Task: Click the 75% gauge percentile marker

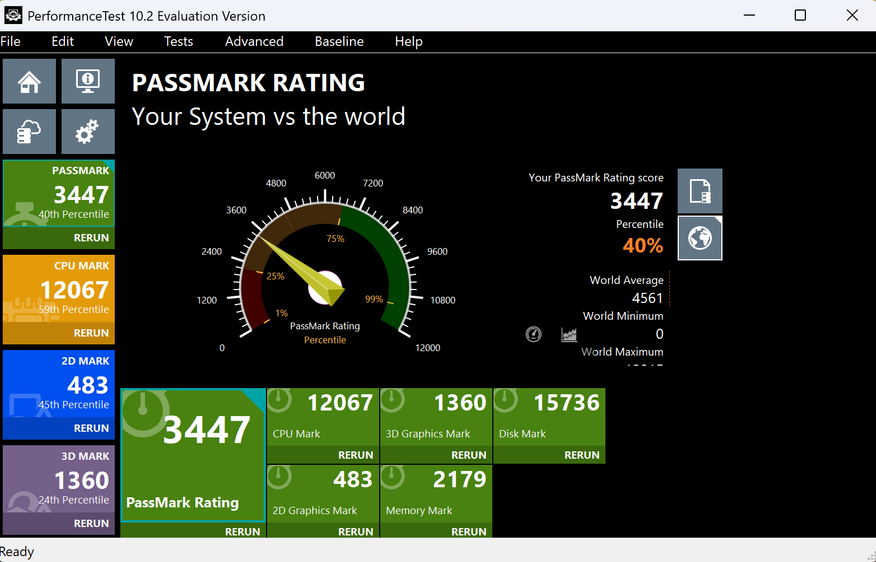Action: (x=335, y=239)
